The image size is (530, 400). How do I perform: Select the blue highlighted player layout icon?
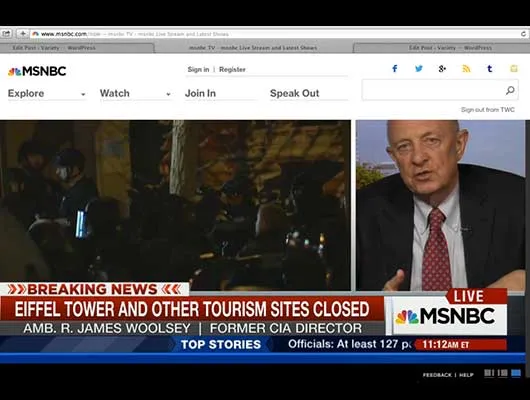point(516,373)
